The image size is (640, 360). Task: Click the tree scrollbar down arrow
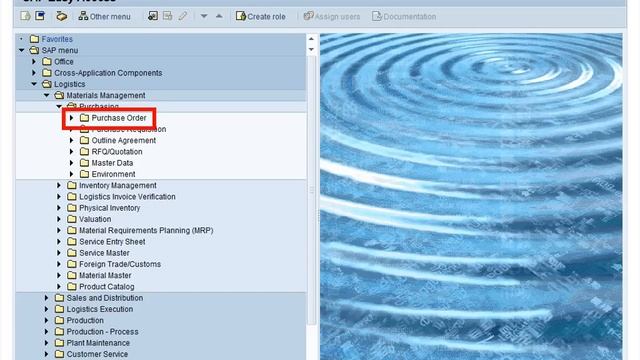311,49
